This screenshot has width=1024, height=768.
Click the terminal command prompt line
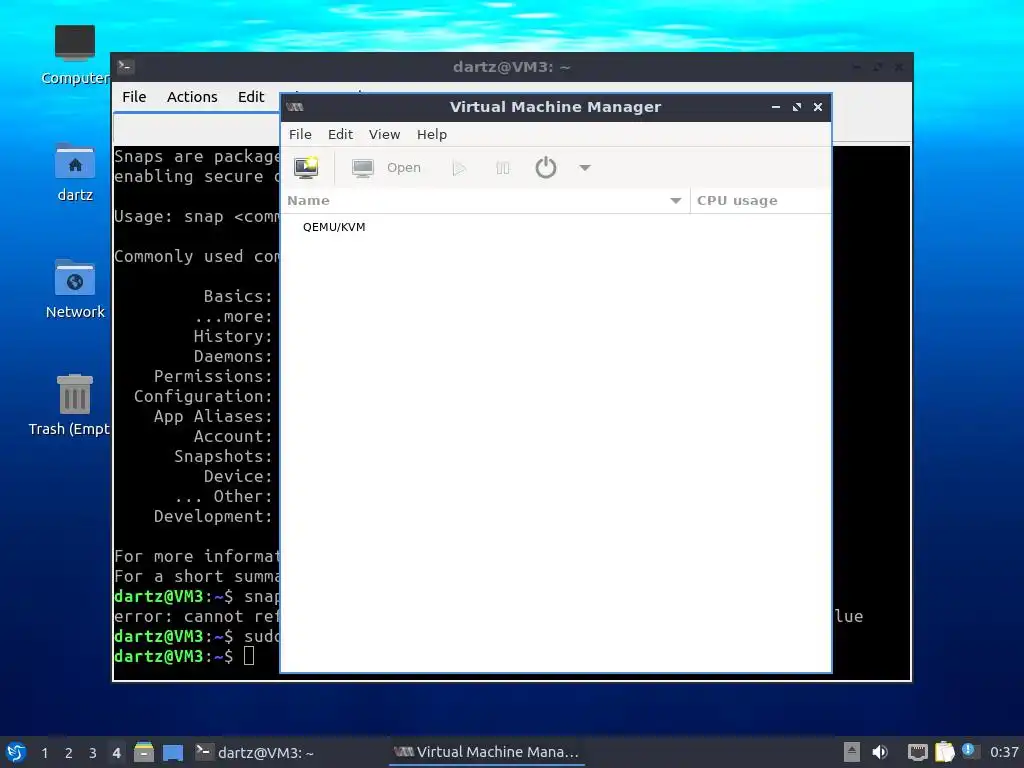click(196, 656)
